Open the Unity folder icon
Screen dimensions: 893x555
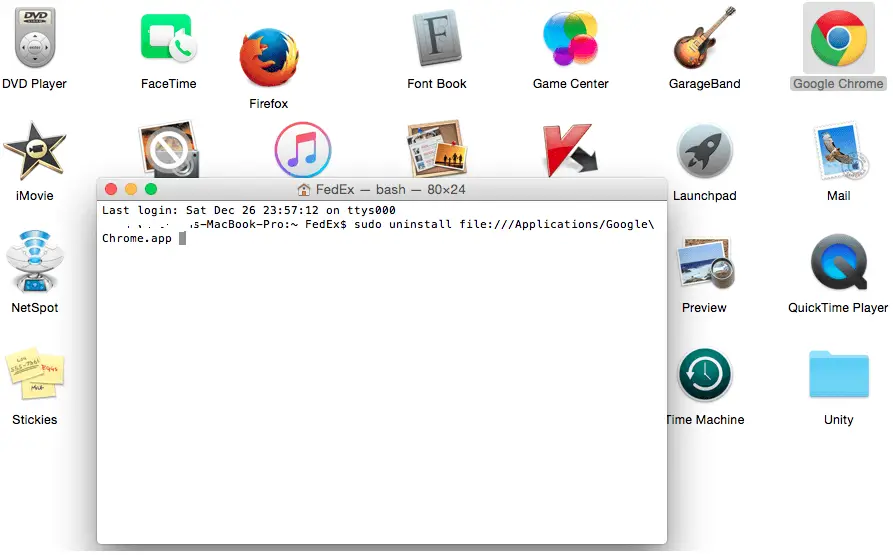(839, 374)
